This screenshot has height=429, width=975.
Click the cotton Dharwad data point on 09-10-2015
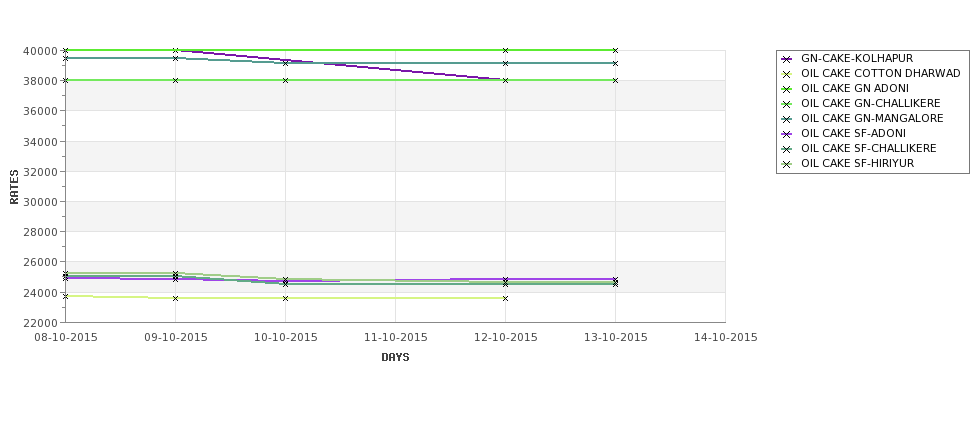coord(175,298)
